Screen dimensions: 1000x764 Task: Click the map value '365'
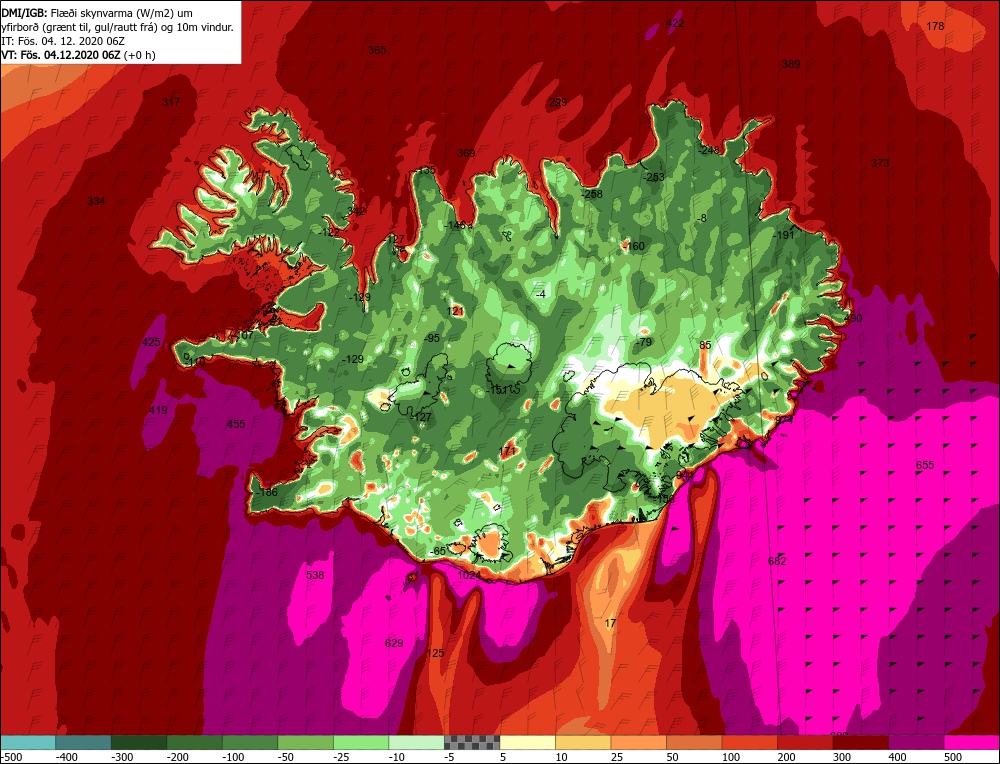(x=377, y=50)
